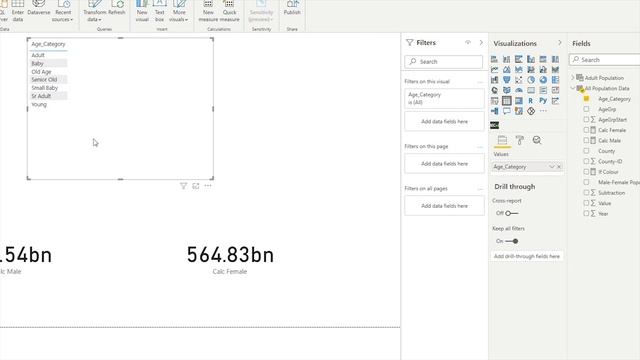Select the Q&A visual icon
Screen dimensions: 640x360
coord(507,111)
